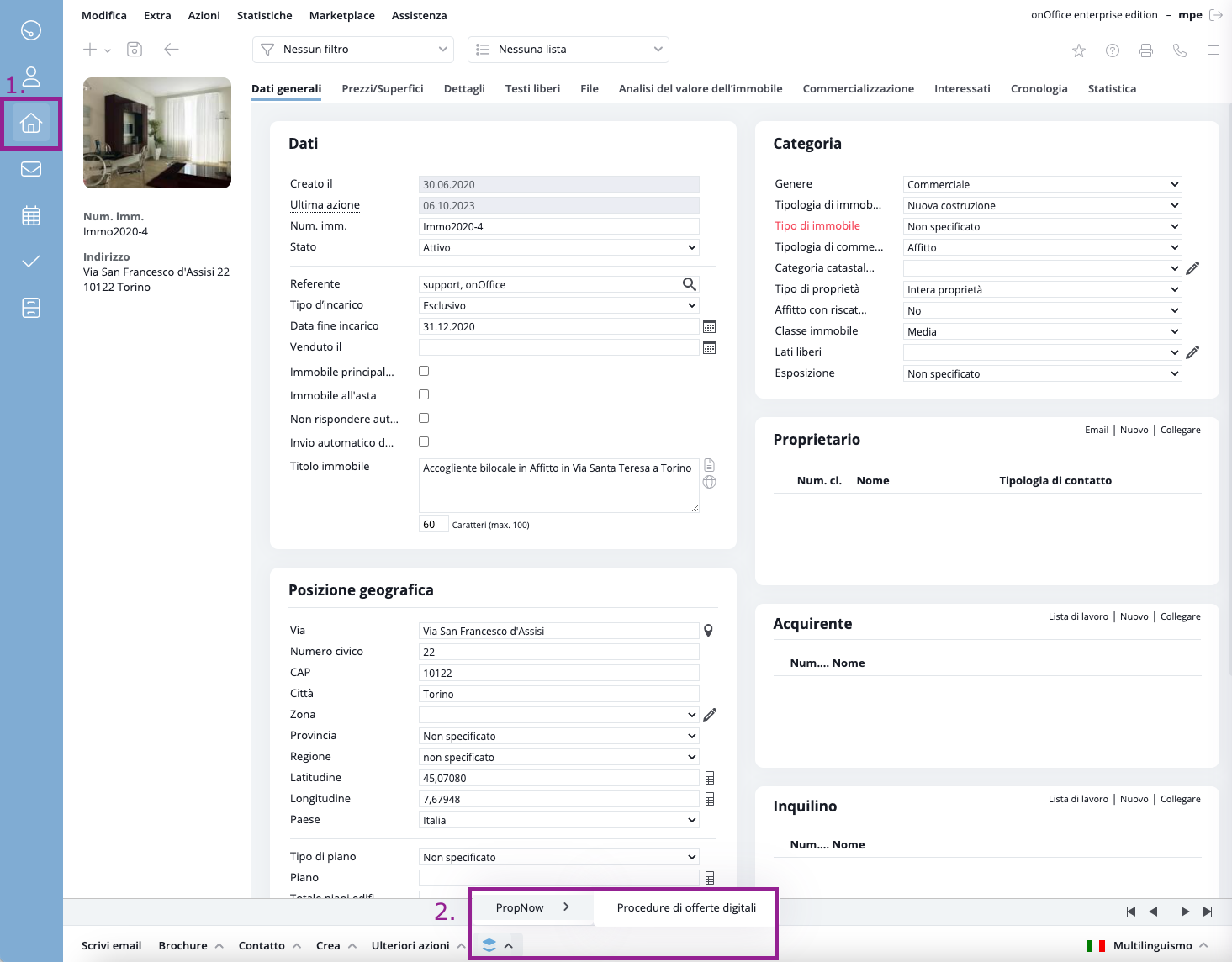Viewport: 1232px width, 962px height.
Task: Expand the Nessun filtro dropdown
Action: (x=353, y=50)
